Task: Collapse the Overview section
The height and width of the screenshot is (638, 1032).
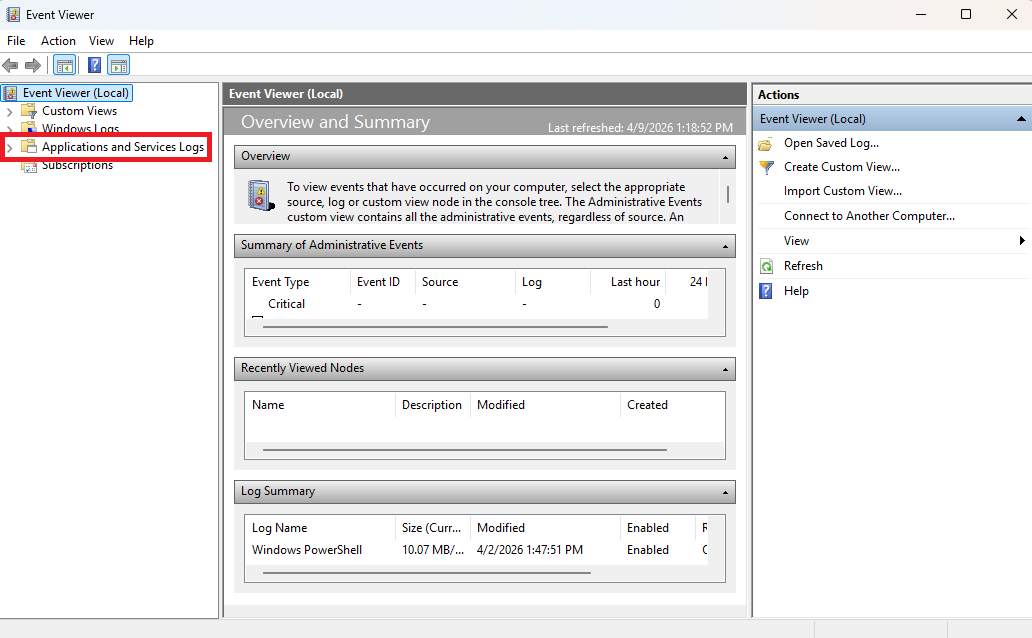Action: pos(725,157)
